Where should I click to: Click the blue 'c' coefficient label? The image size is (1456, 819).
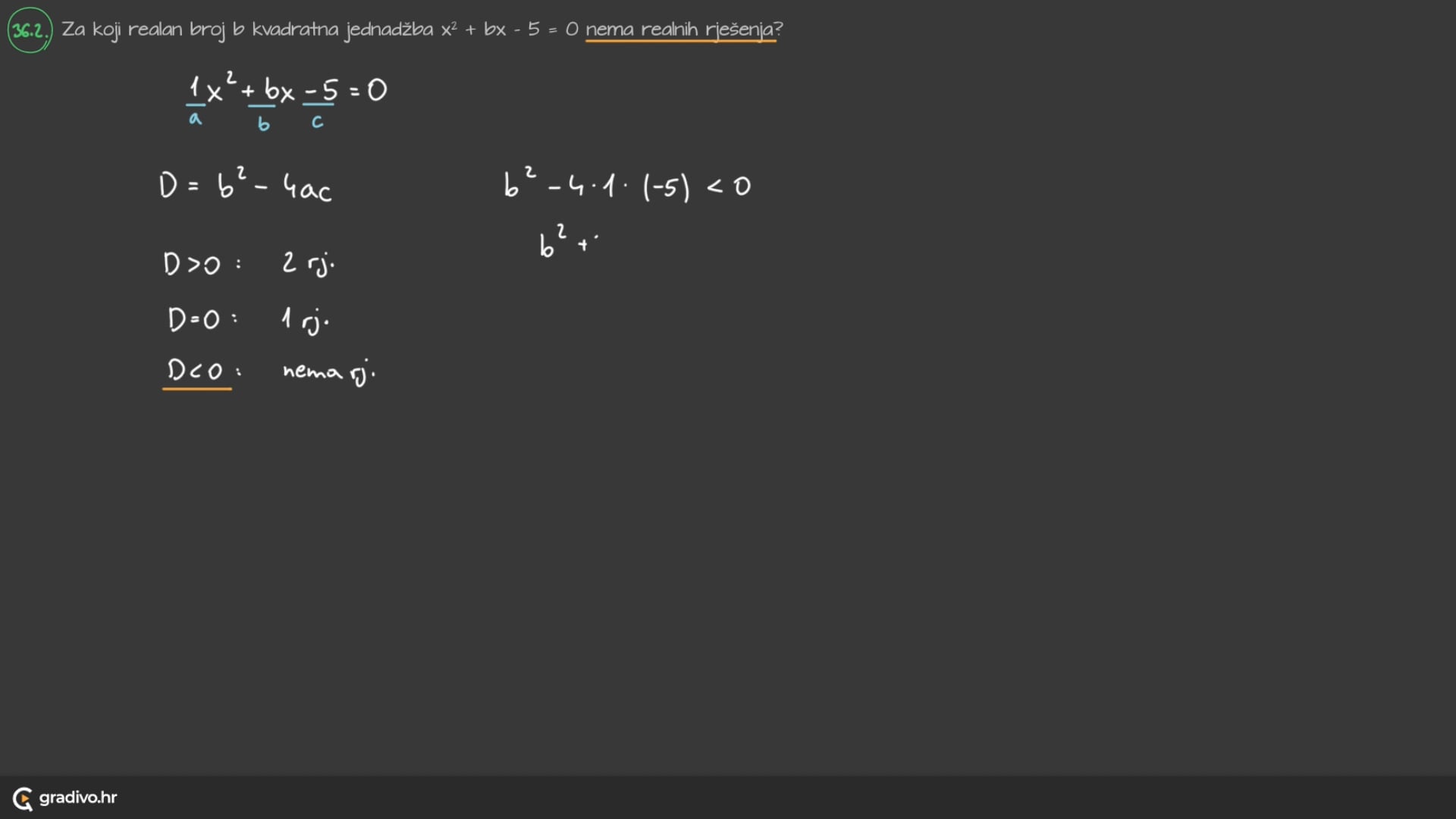tap(317, 121)
